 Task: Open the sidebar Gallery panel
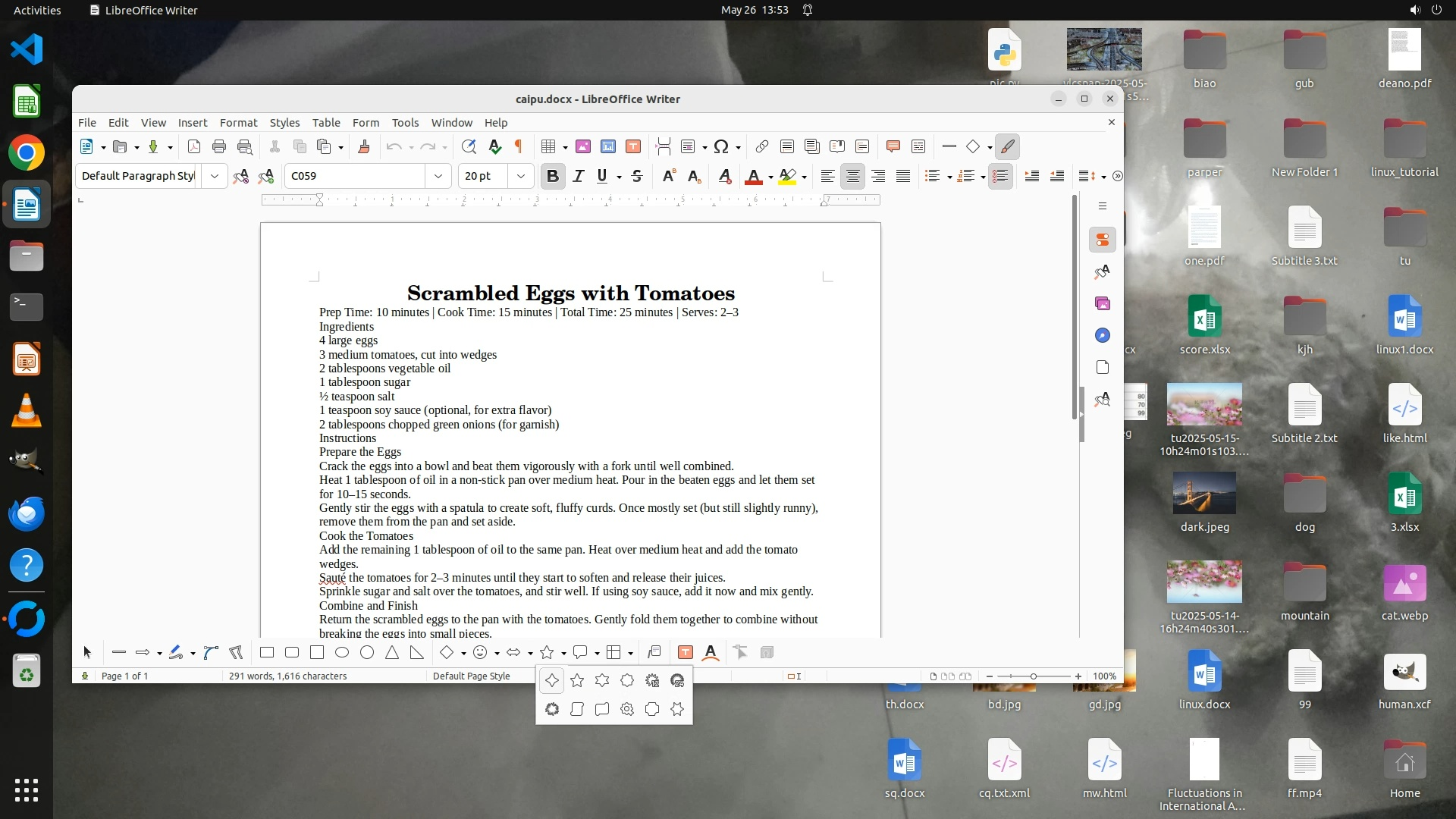[x=1103, y=303]
